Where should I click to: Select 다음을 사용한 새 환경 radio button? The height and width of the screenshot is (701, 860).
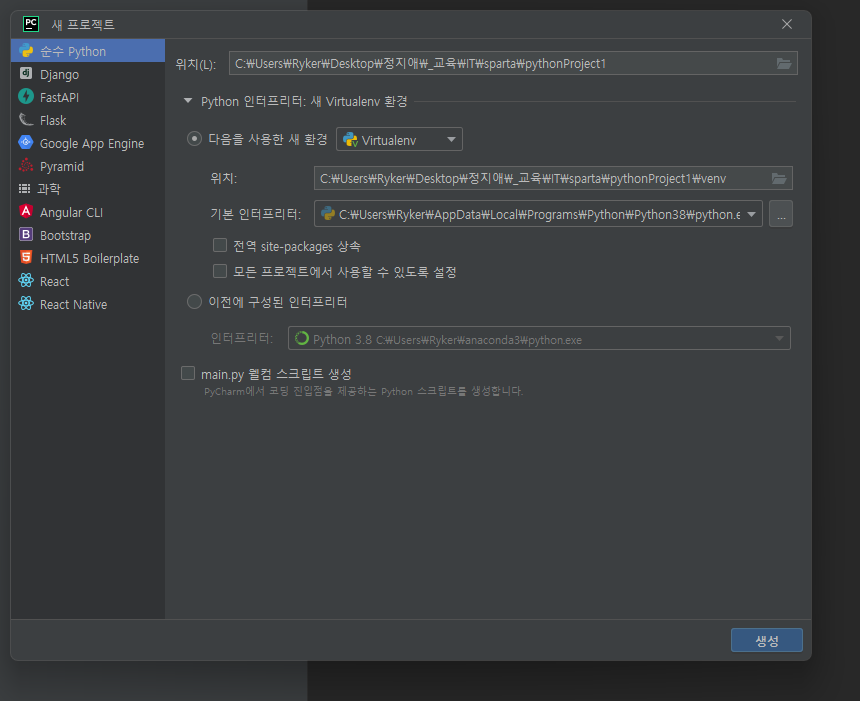point(194,139)
